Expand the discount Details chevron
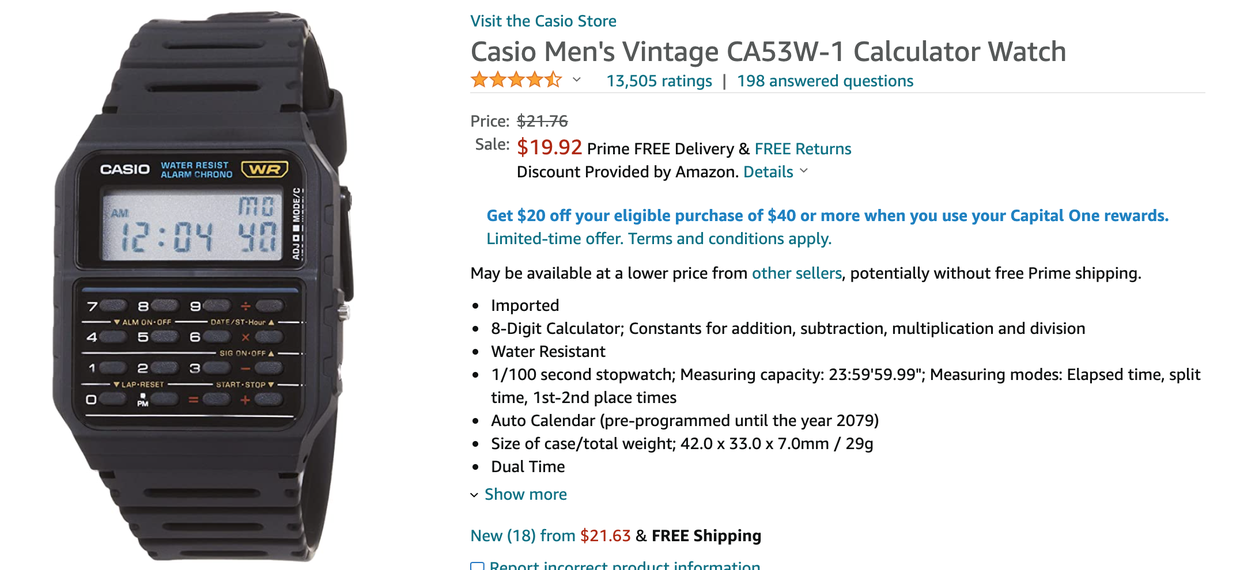The width and height of the screenshot is (1240, 570). tap(803, 172)
